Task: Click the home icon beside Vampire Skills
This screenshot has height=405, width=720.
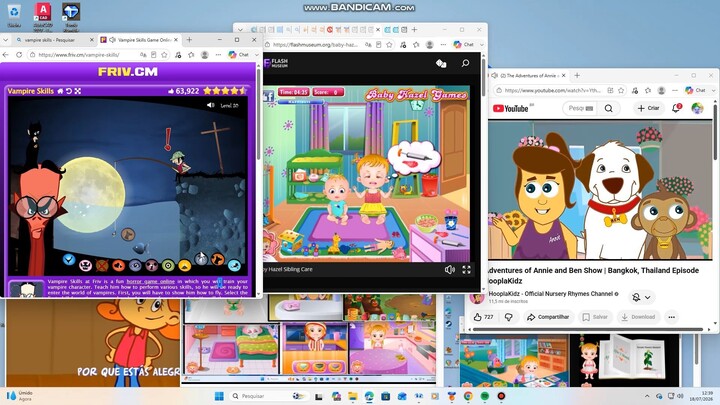Action: [x=60, y=91]
